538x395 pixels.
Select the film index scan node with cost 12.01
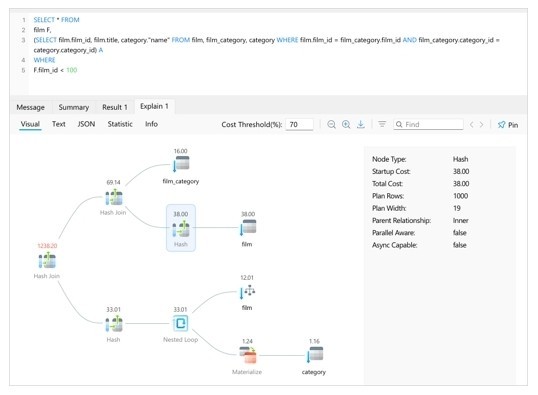tap(247, 292)
